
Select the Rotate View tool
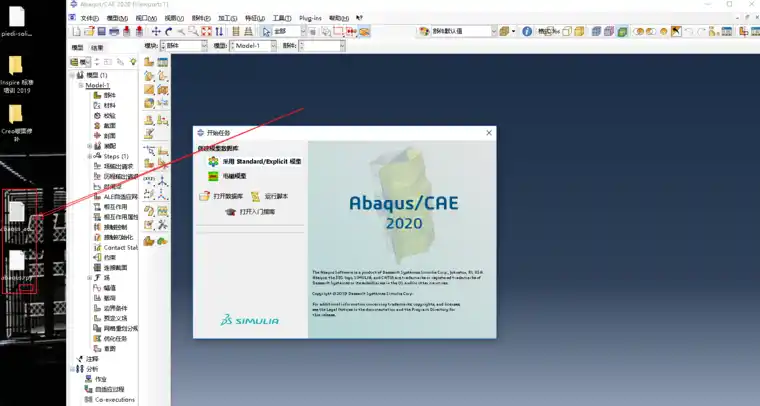point(169,31)
